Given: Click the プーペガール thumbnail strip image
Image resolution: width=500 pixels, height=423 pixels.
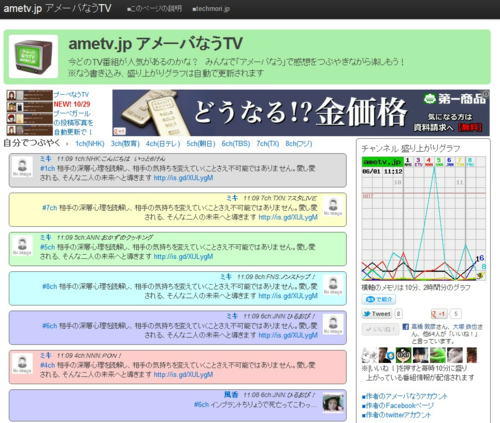Looking at the screenshot, I should (x=29, y=113).
